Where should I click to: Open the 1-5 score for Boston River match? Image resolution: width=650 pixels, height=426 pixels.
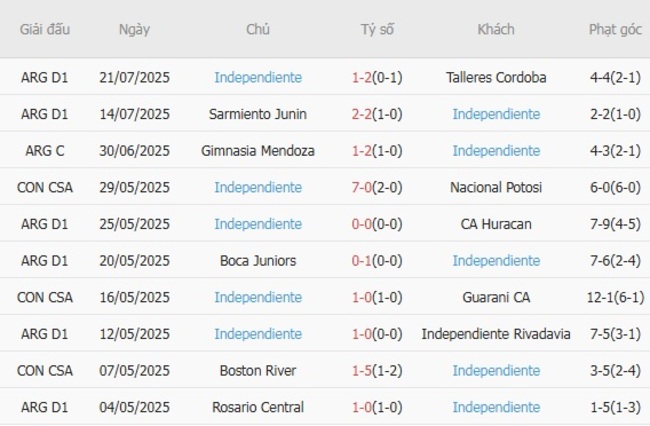click(362, 371)
